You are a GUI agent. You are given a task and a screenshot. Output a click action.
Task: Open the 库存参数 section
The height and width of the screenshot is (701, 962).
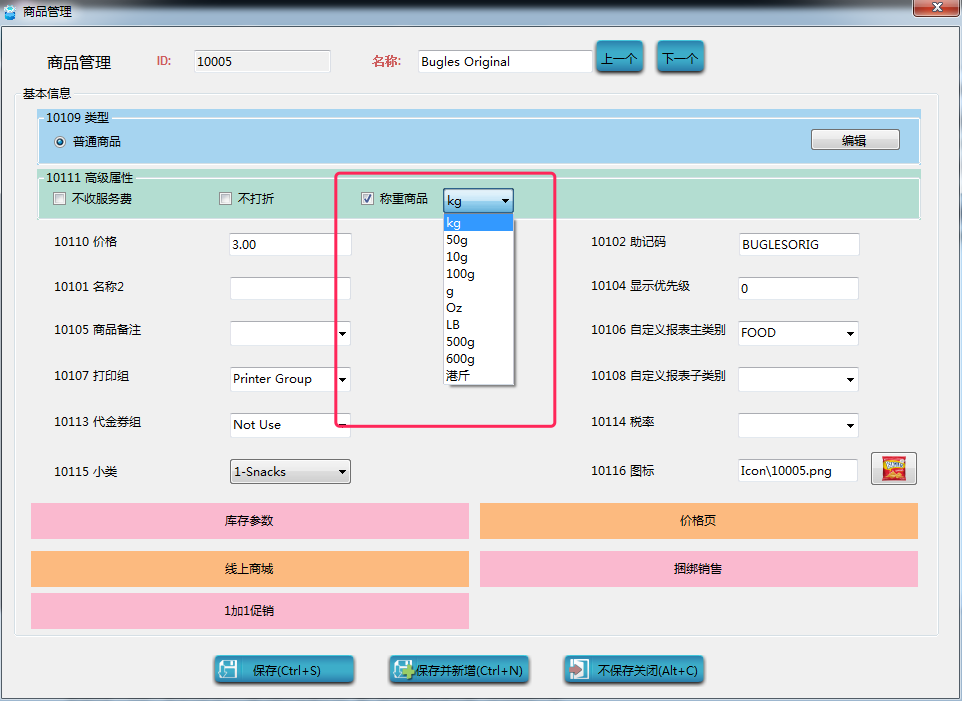point(250,521)
